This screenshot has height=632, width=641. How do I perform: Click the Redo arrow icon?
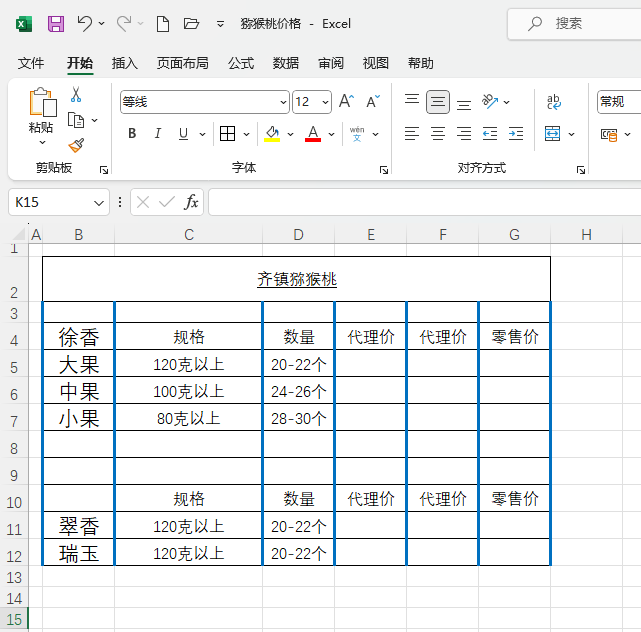pos(124,24)
